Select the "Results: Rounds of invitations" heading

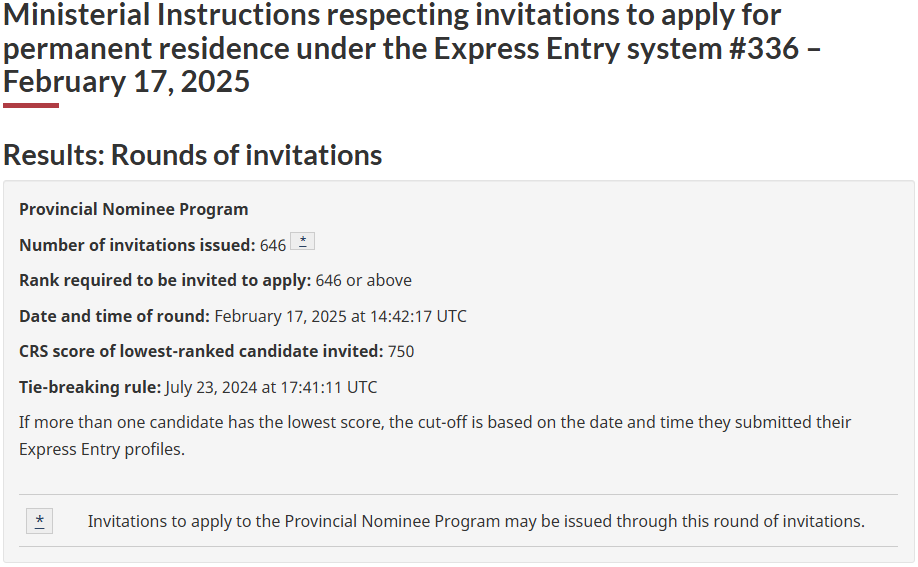[x=192, y=155]
